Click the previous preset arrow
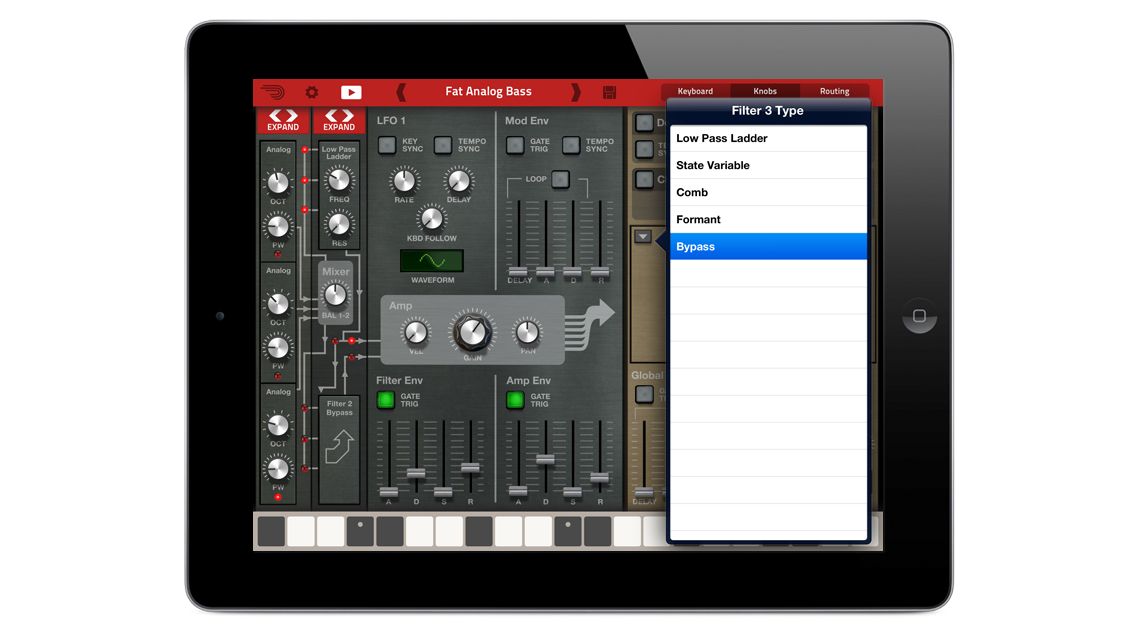Image resolution: width=1134 pixels, height=638 pixels. point(399,91)
